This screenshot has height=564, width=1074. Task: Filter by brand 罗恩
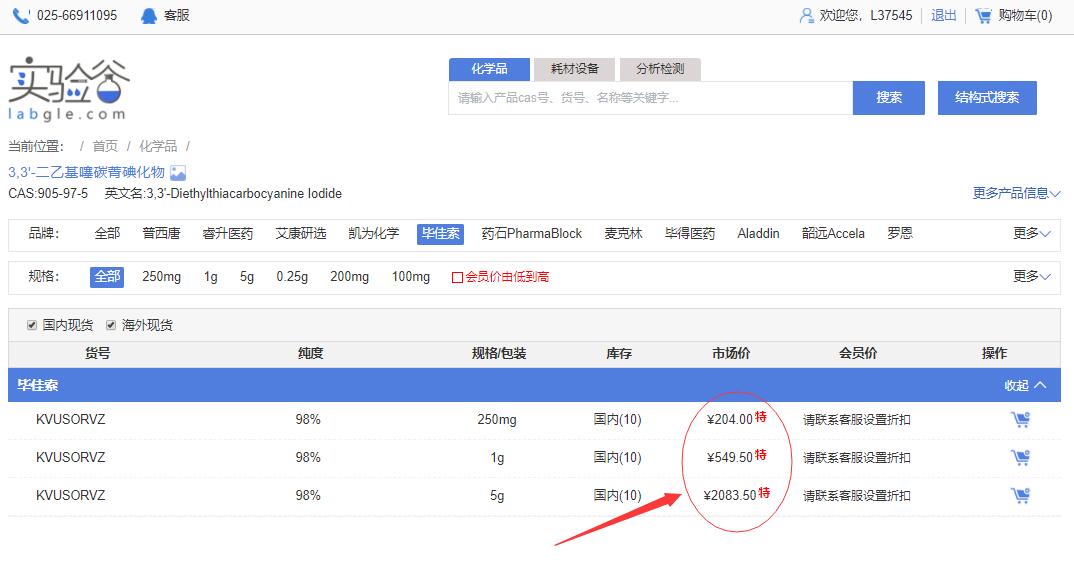pos(899,234)
